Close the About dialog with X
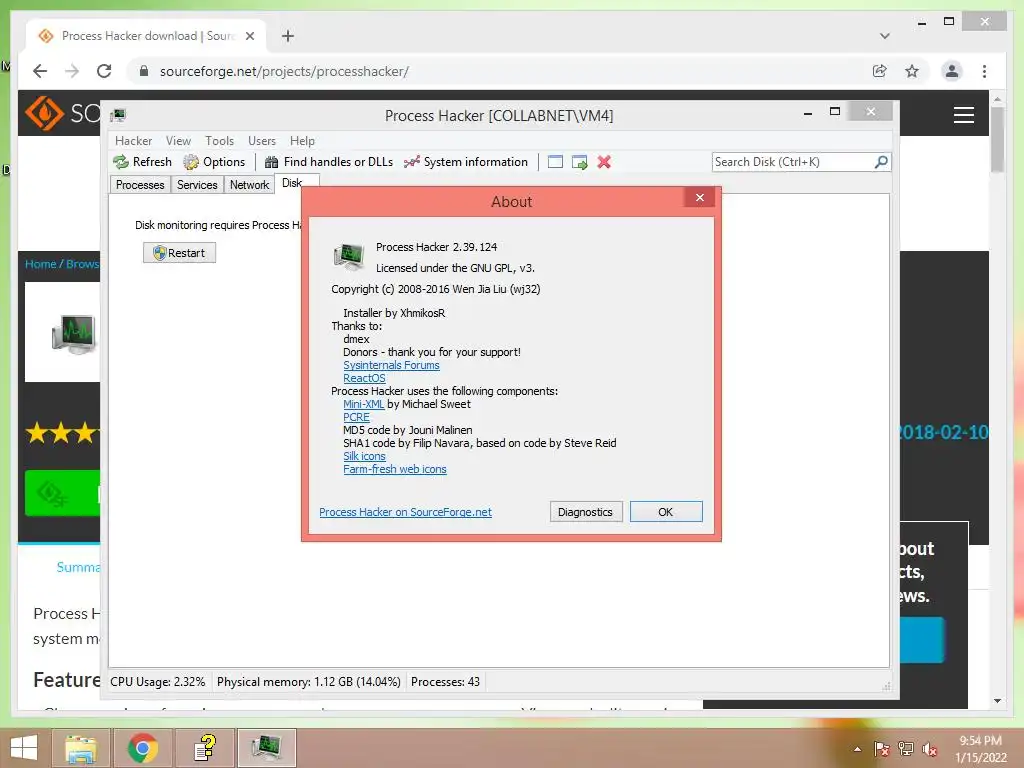Screen dimensions: 1024x768 [699, 197]
